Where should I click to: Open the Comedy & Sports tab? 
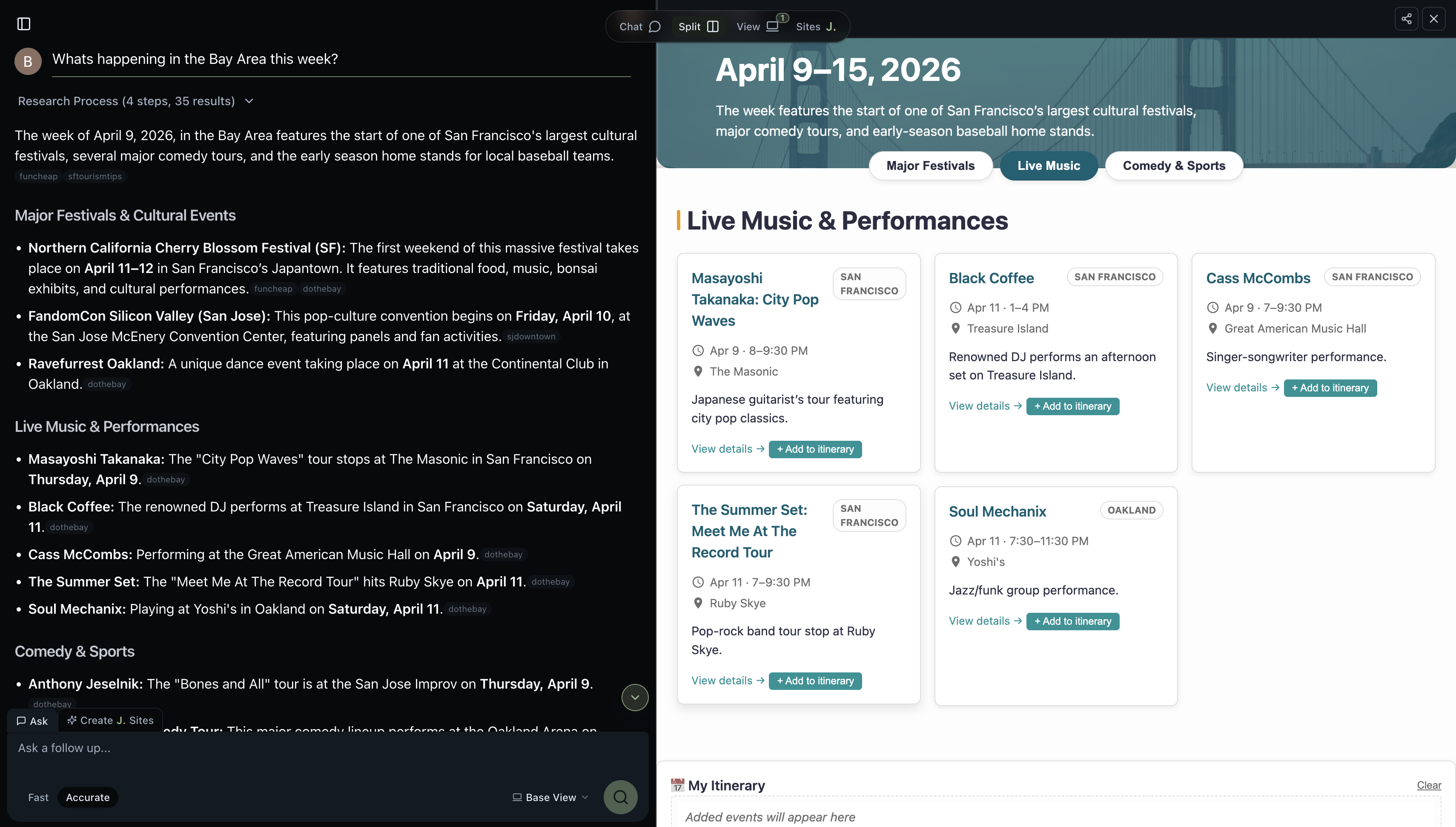(1173, 166)
